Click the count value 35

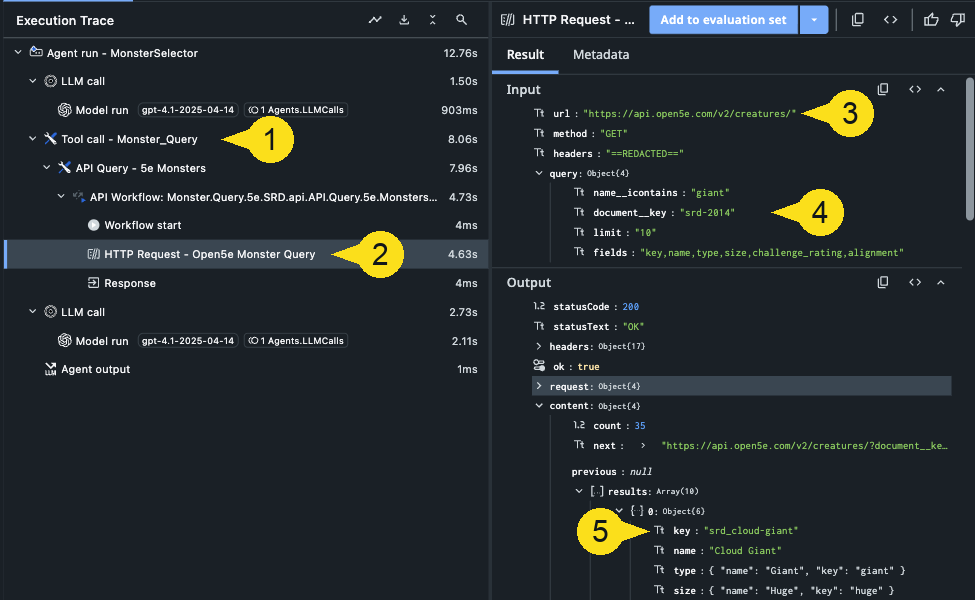tap(640, 426)
